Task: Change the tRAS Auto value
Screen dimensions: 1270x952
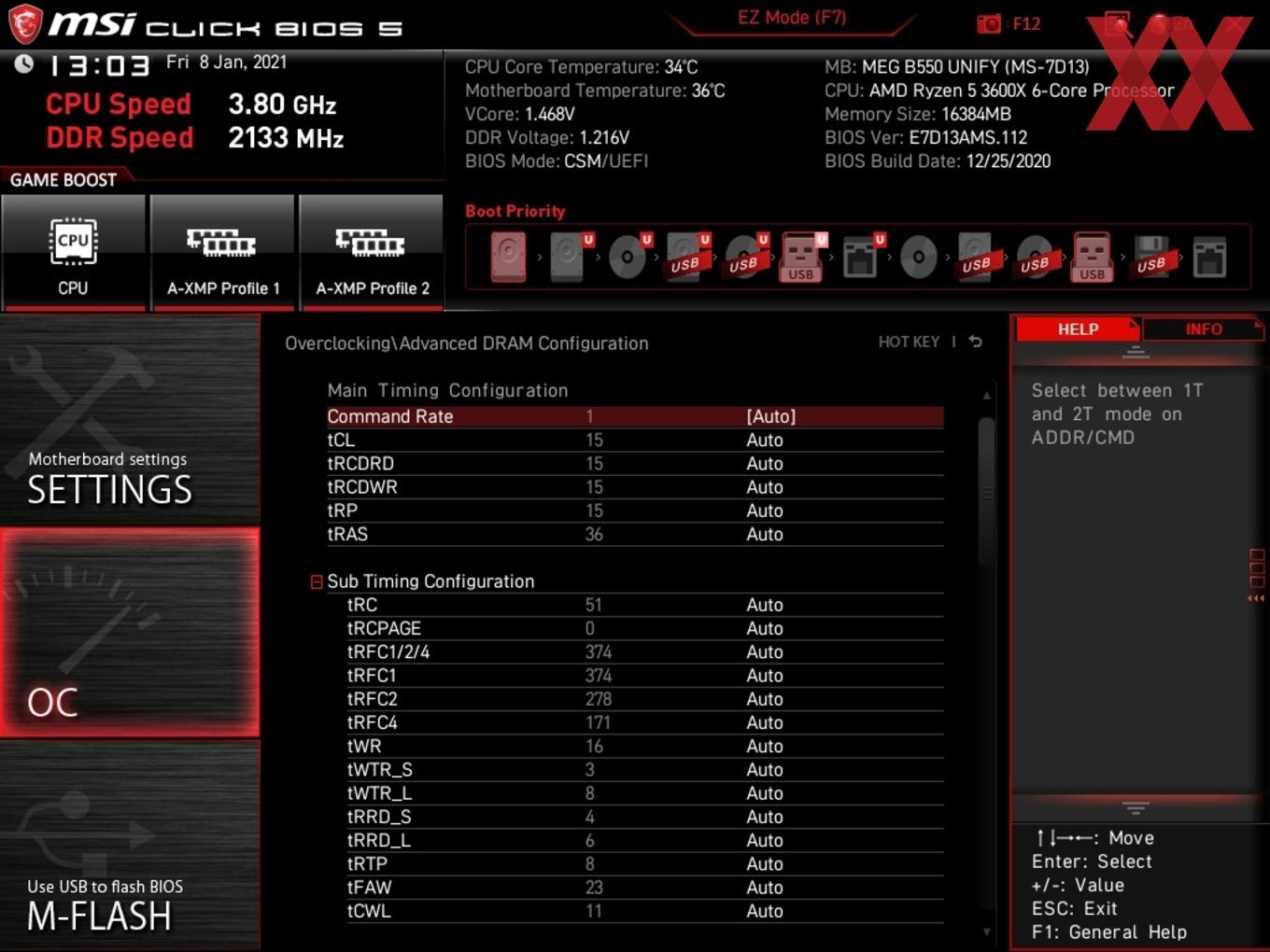Action: coord(764,534)
